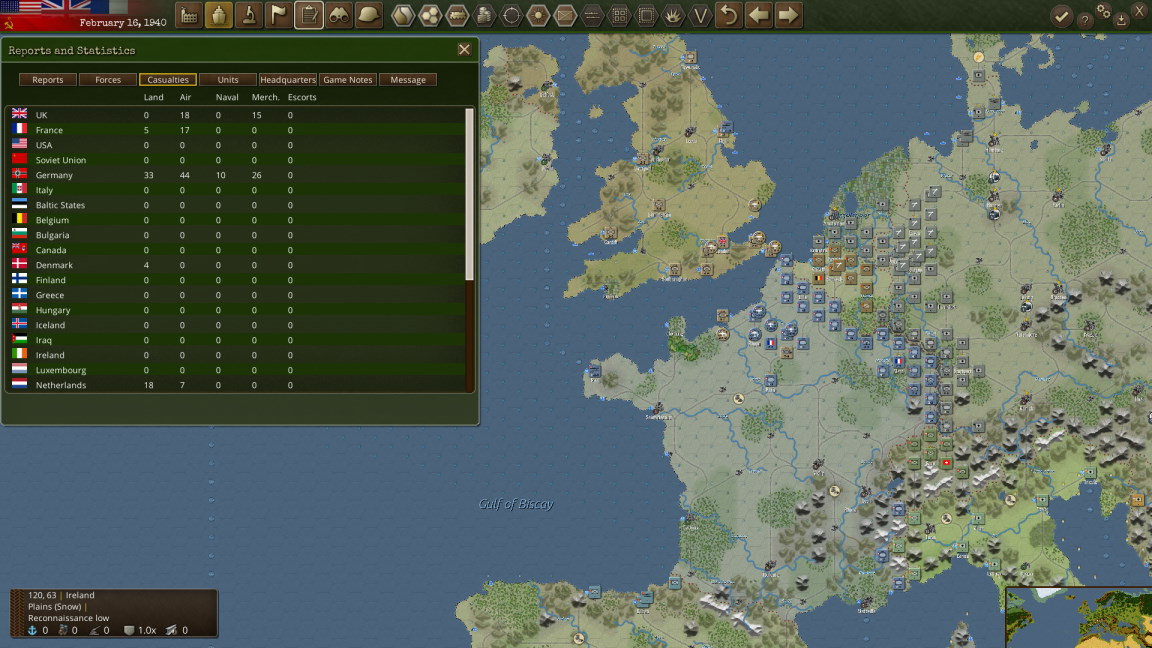This screenshot has height=648, width=1152.
Task: Click the Escorts column header
Action: pos(302,97)
